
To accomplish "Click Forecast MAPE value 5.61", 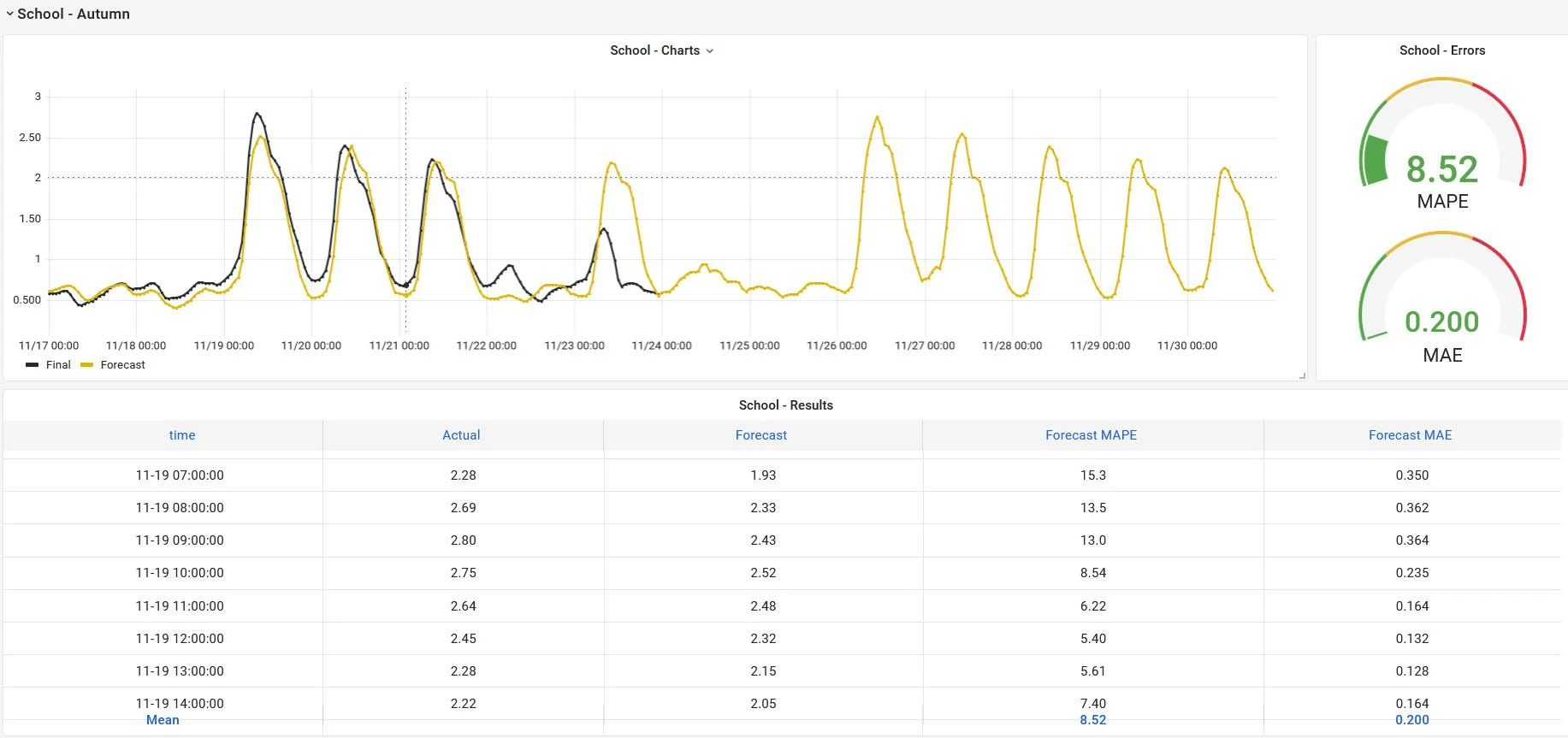I will coord(1093,671).
